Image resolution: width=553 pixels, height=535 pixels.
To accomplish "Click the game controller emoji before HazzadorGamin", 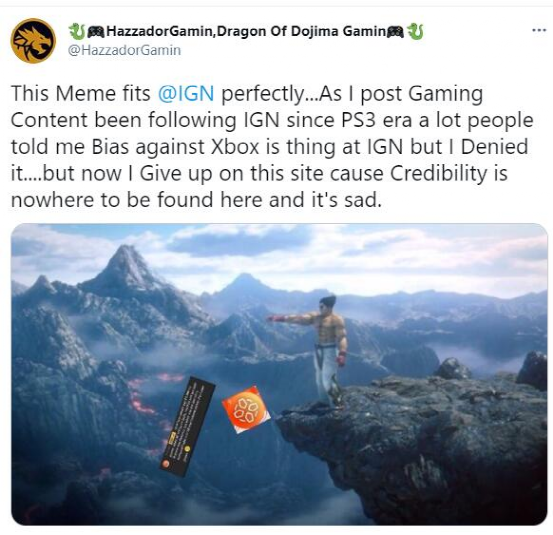I will (x=96, y=32).
